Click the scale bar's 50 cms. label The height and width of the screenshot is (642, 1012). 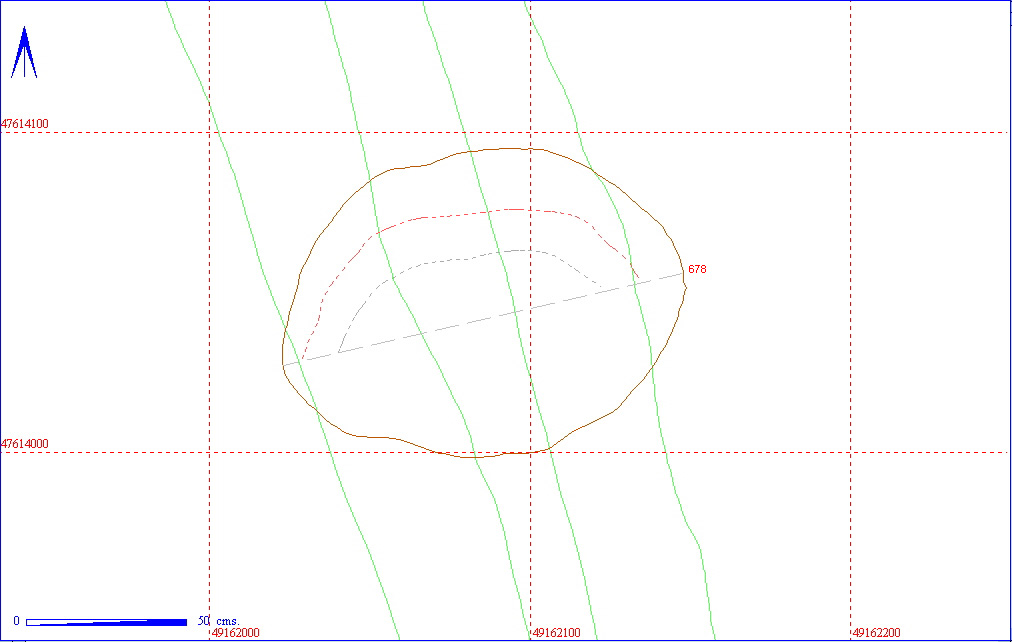point(218,621)
